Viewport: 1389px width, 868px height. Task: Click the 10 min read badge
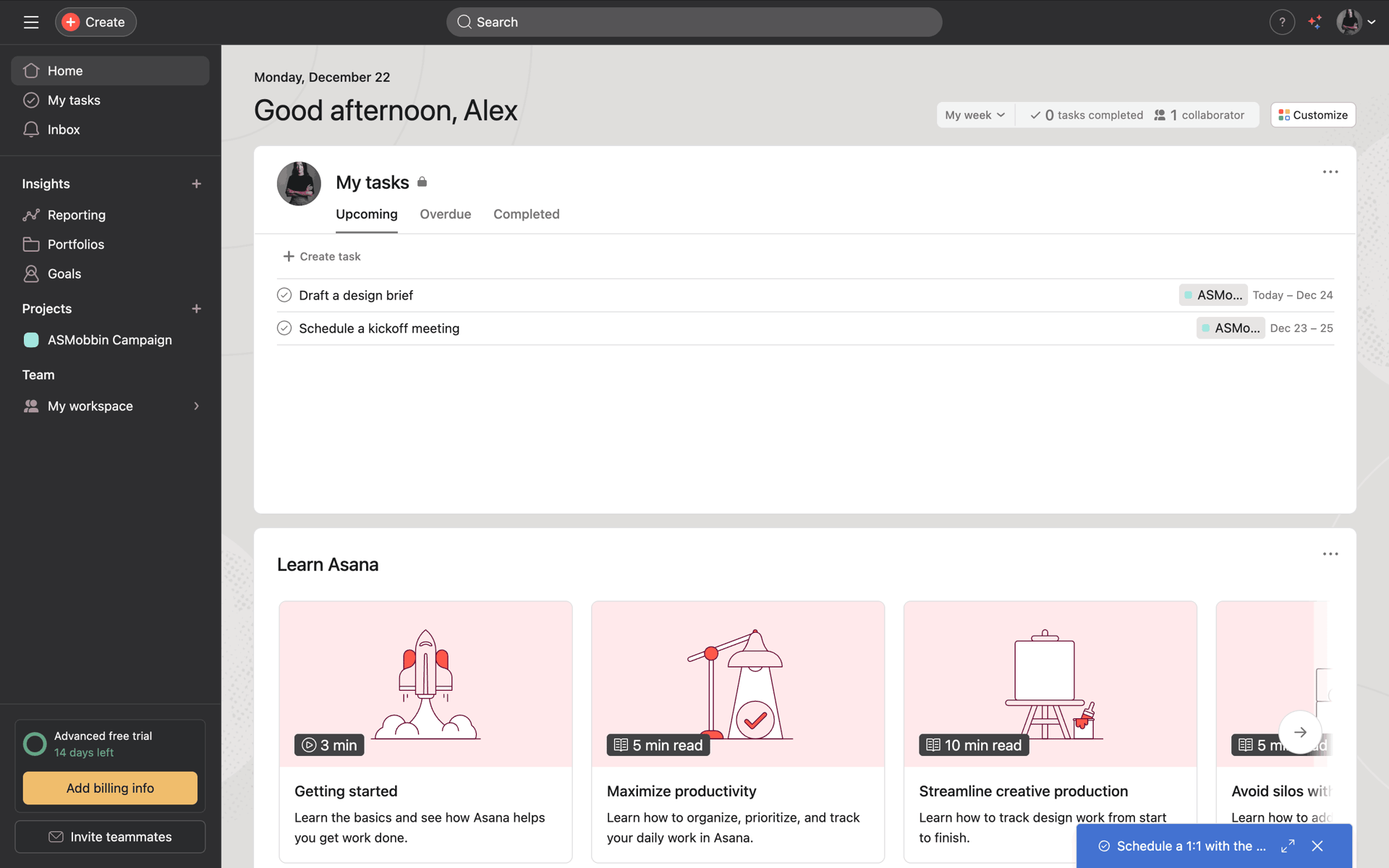tap(974, 745)
